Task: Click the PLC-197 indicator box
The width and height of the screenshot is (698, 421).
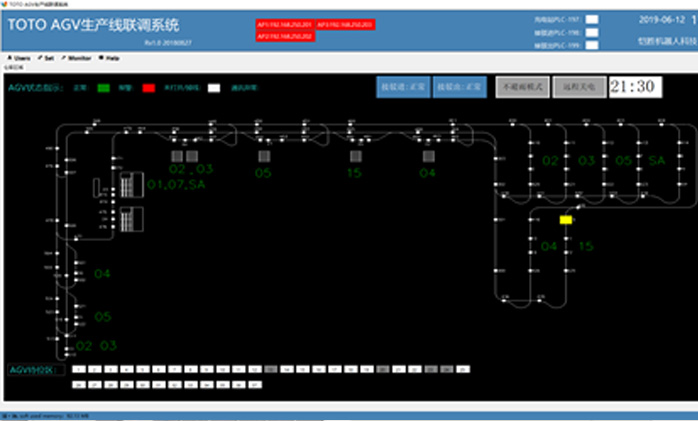Action: click(x=592, y=19)
